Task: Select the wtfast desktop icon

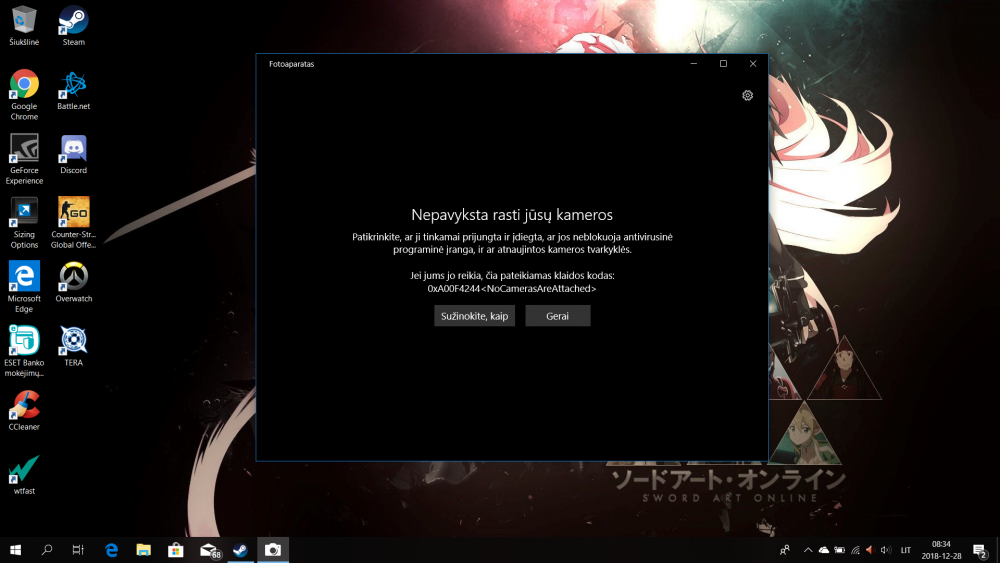Action: click(24, 475)
